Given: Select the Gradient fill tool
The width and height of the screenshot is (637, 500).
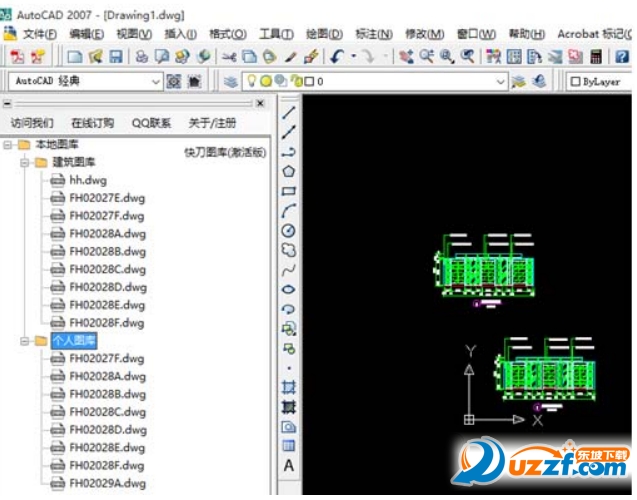Looking at the screenshot, I should tap(289, 407).
